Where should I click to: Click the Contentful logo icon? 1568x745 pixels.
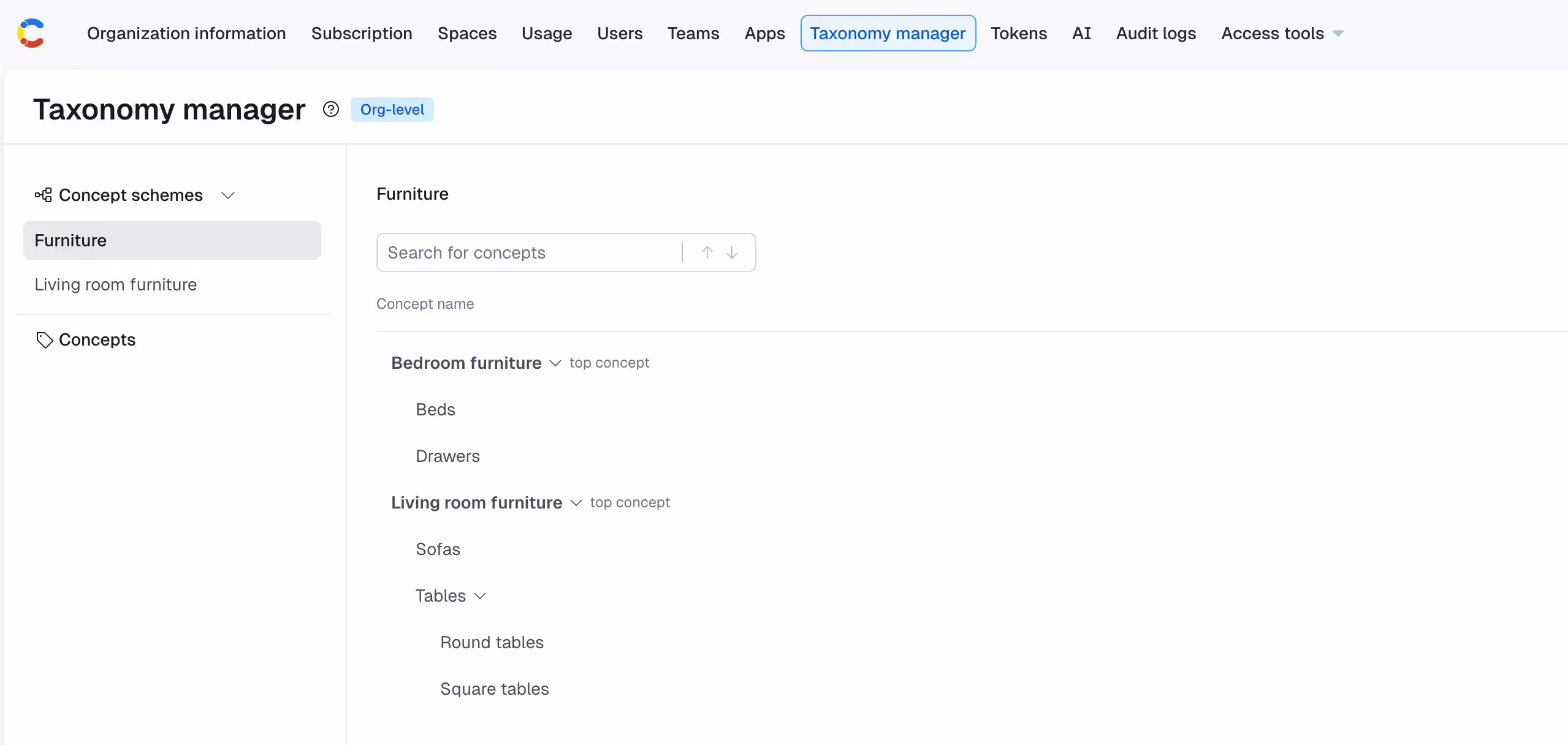point(31,33)
